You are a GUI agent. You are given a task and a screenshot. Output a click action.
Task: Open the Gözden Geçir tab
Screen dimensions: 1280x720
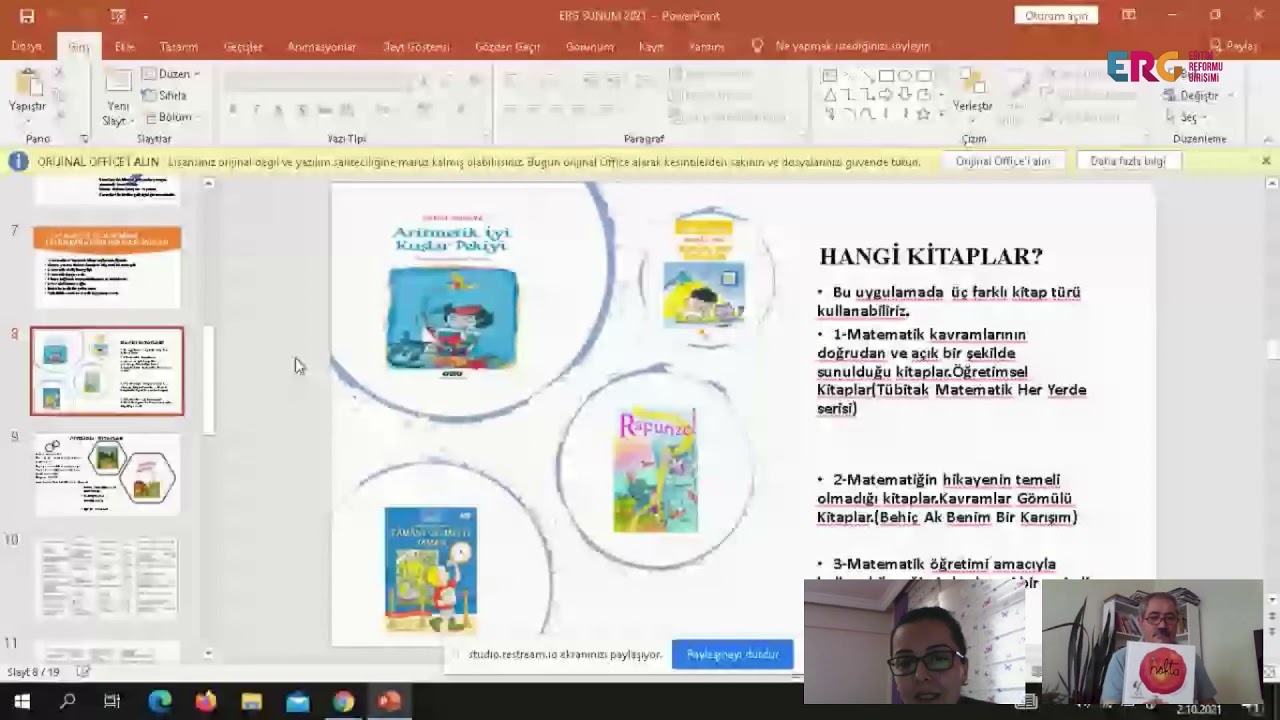click(507, 47)
